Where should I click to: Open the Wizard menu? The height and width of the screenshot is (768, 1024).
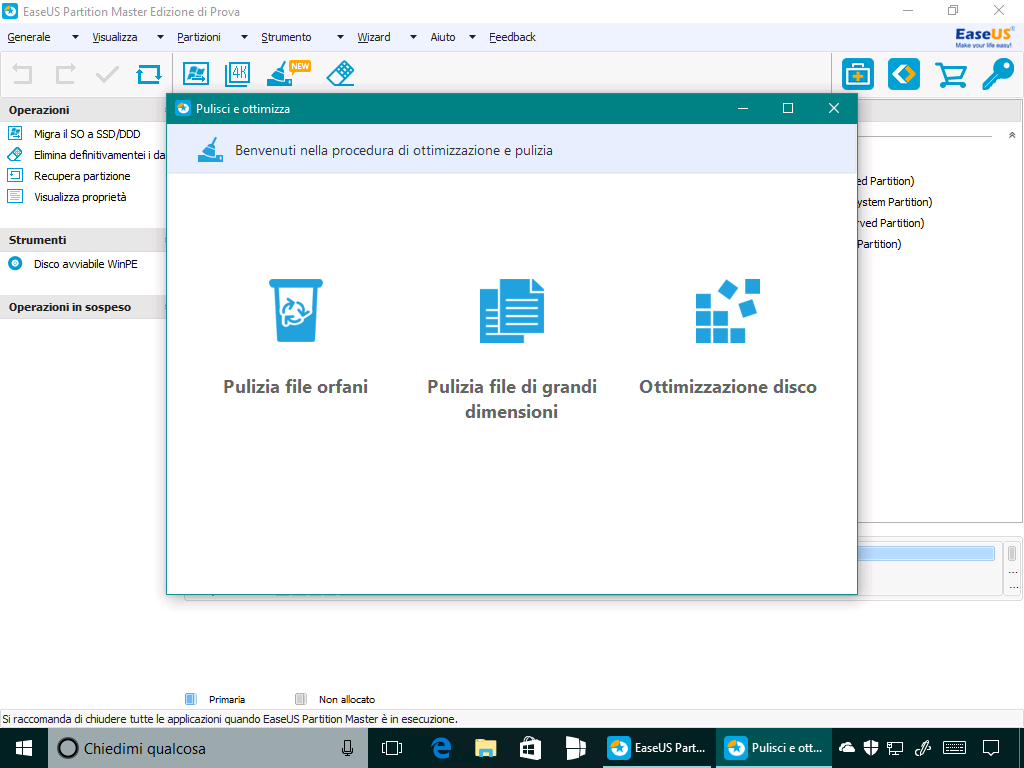(x=374, y=37)
